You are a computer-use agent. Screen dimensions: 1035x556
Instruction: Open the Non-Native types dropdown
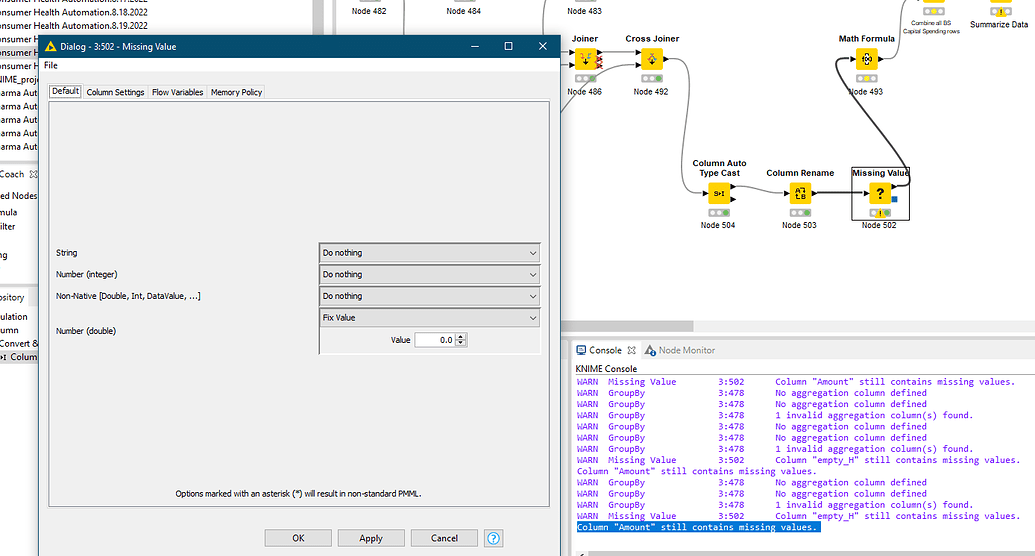(x=429, y=296)
